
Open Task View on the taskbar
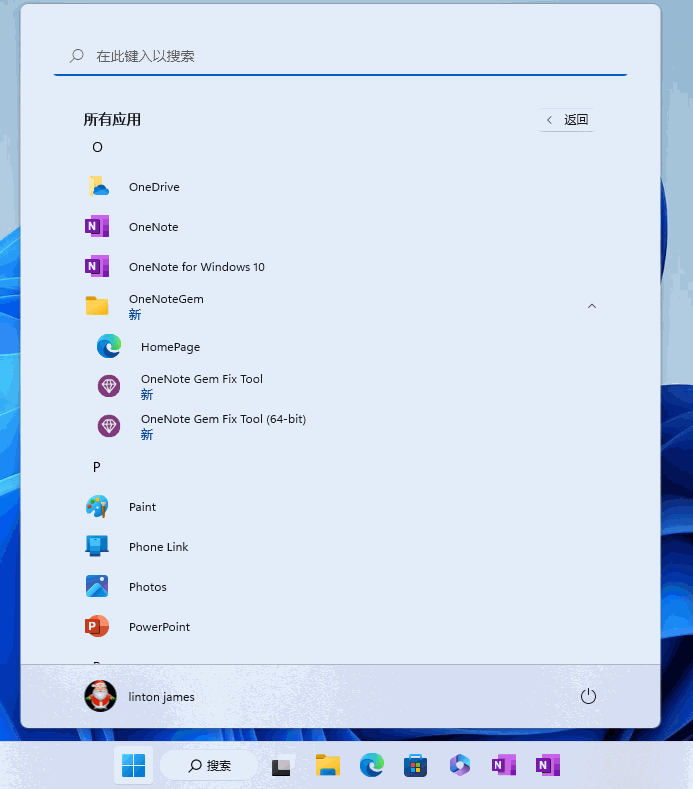click(x=281, y=766)
